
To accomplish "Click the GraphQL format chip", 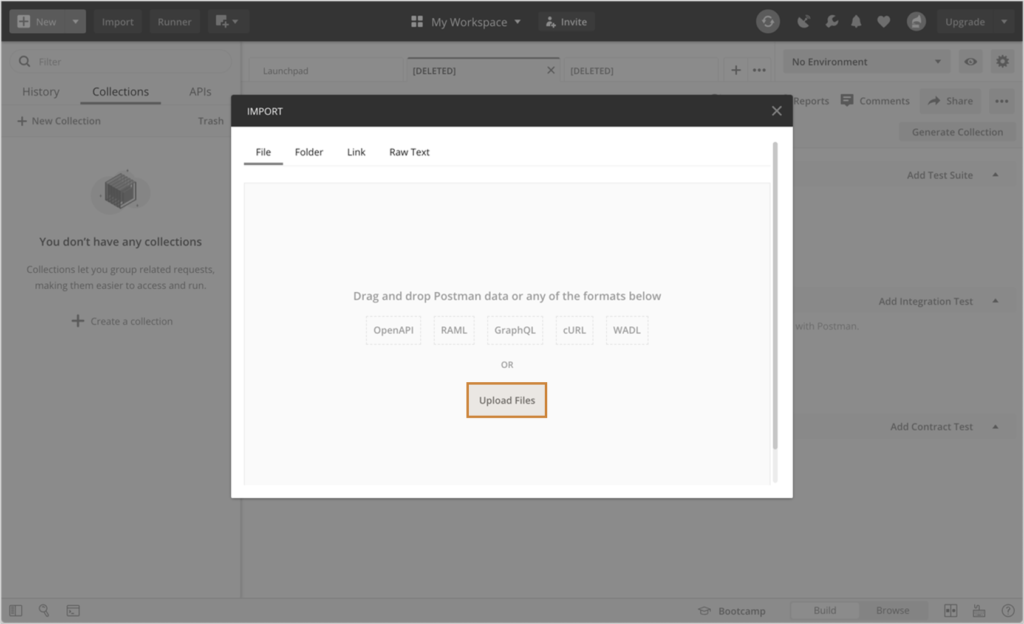I will (x=515, y=330).
